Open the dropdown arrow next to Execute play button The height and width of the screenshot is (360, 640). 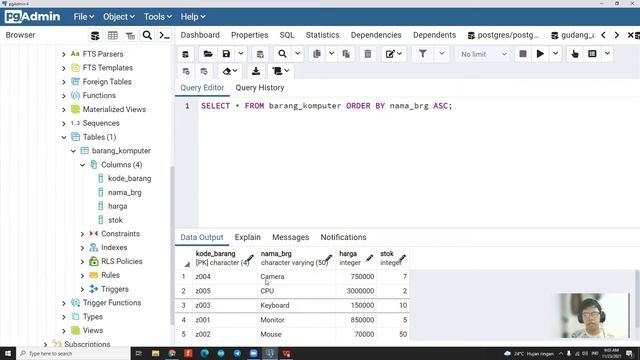(x=556, y=53)
